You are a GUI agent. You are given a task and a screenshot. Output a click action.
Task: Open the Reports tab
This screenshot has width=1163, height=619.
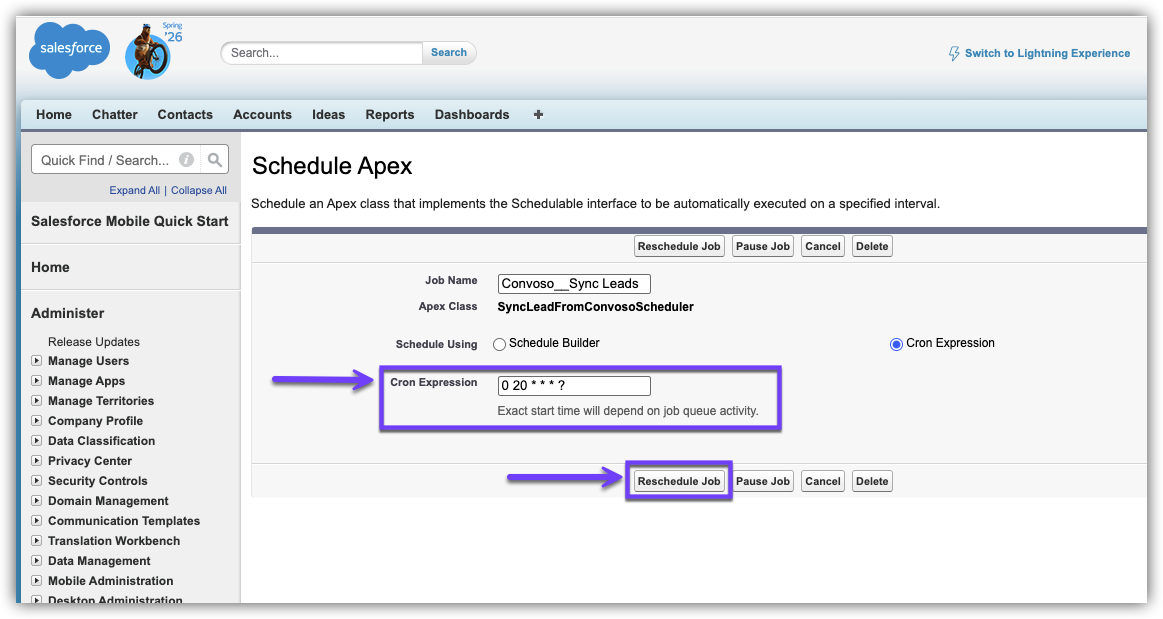389,115
